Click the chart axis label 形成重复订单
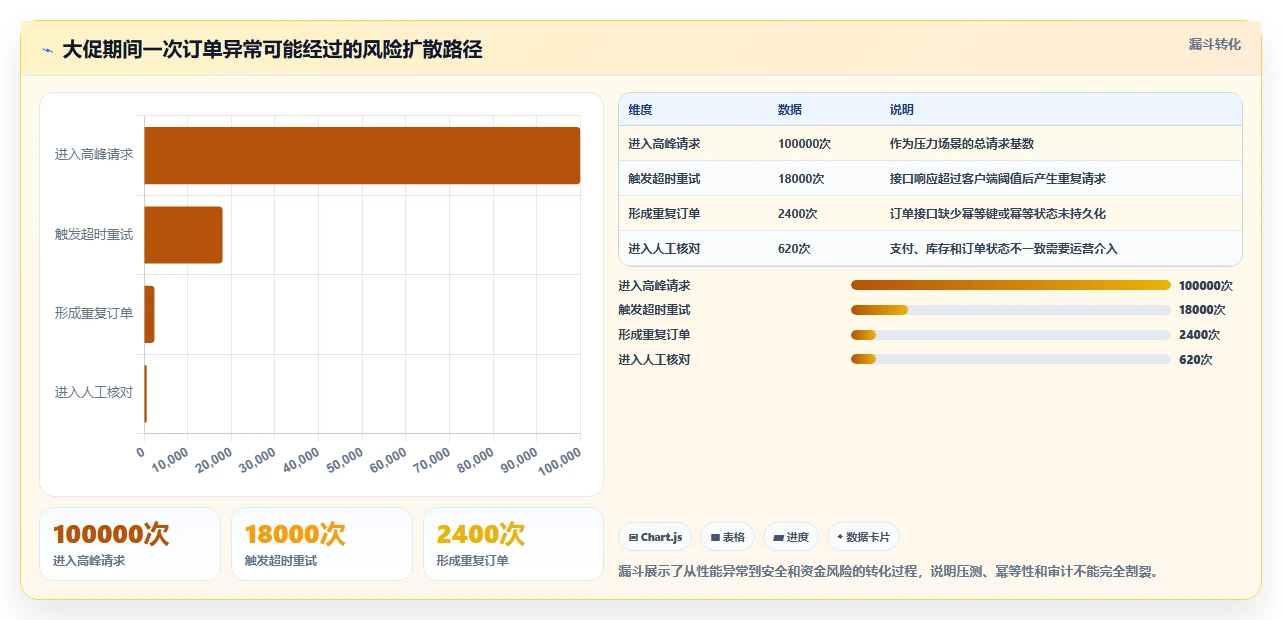This screenshot has height=620, width=1282. point(94,314)
